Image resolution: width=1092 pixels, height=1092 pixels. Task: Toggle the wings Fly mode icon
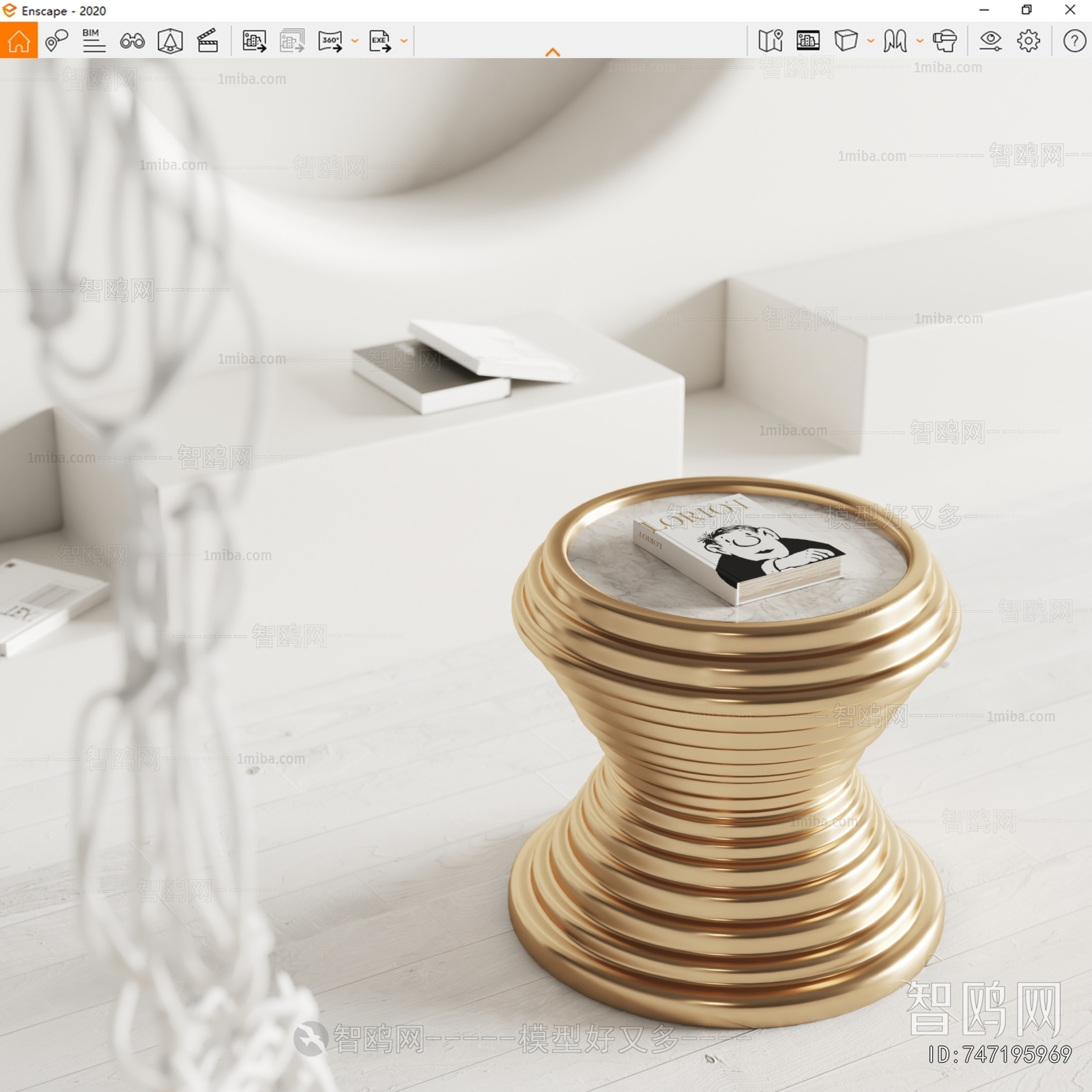click(895, 41)
